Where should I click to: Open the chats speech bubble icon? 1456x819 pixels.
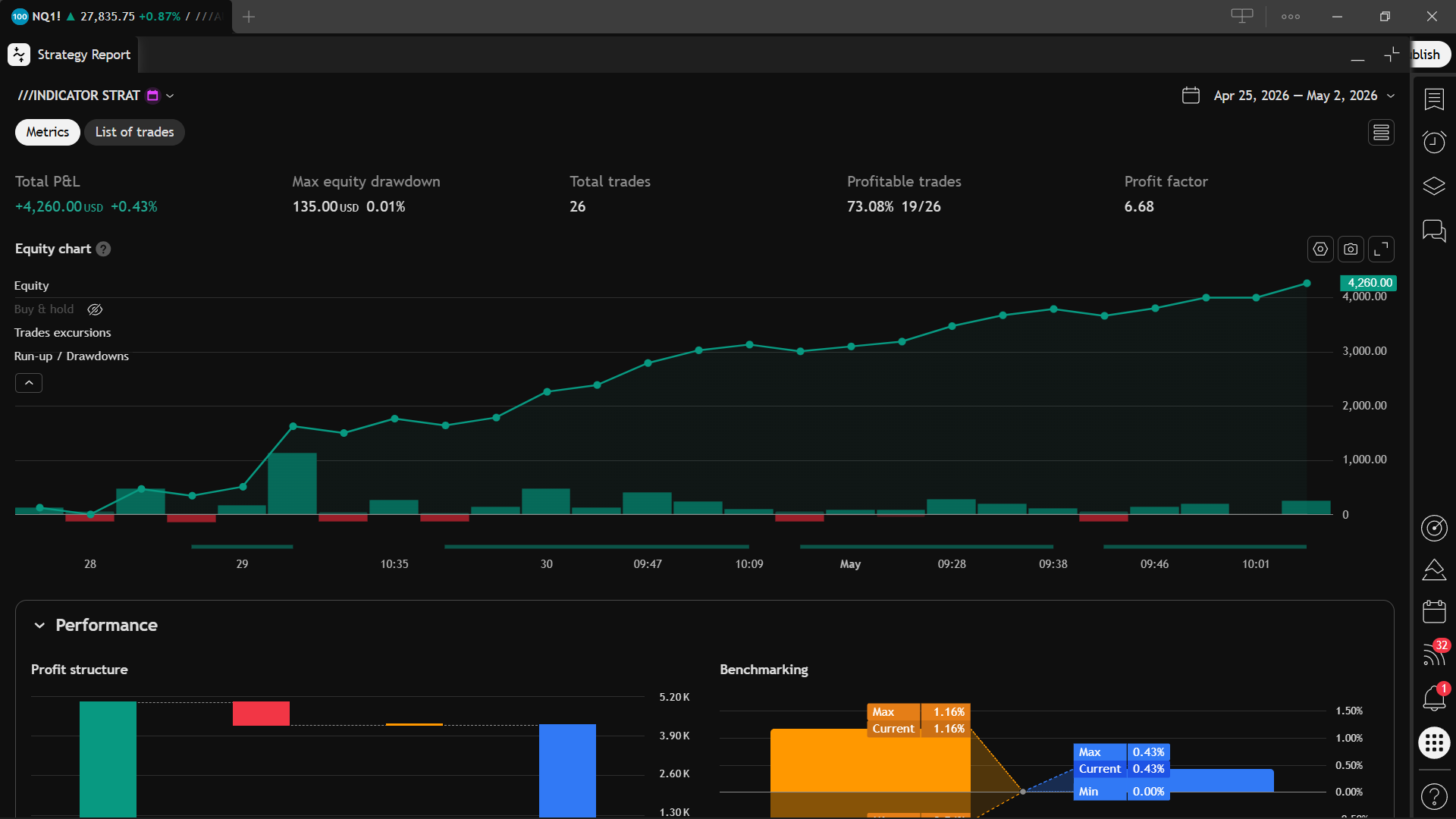(x=1434, y=231)
